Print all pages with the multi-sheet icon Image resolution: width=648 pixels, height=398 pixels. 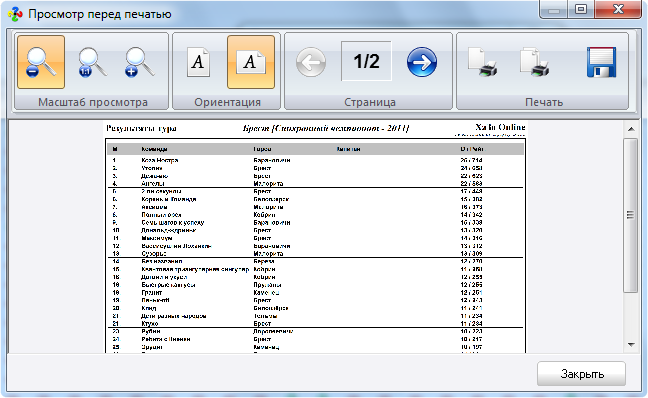pos(535,62)
